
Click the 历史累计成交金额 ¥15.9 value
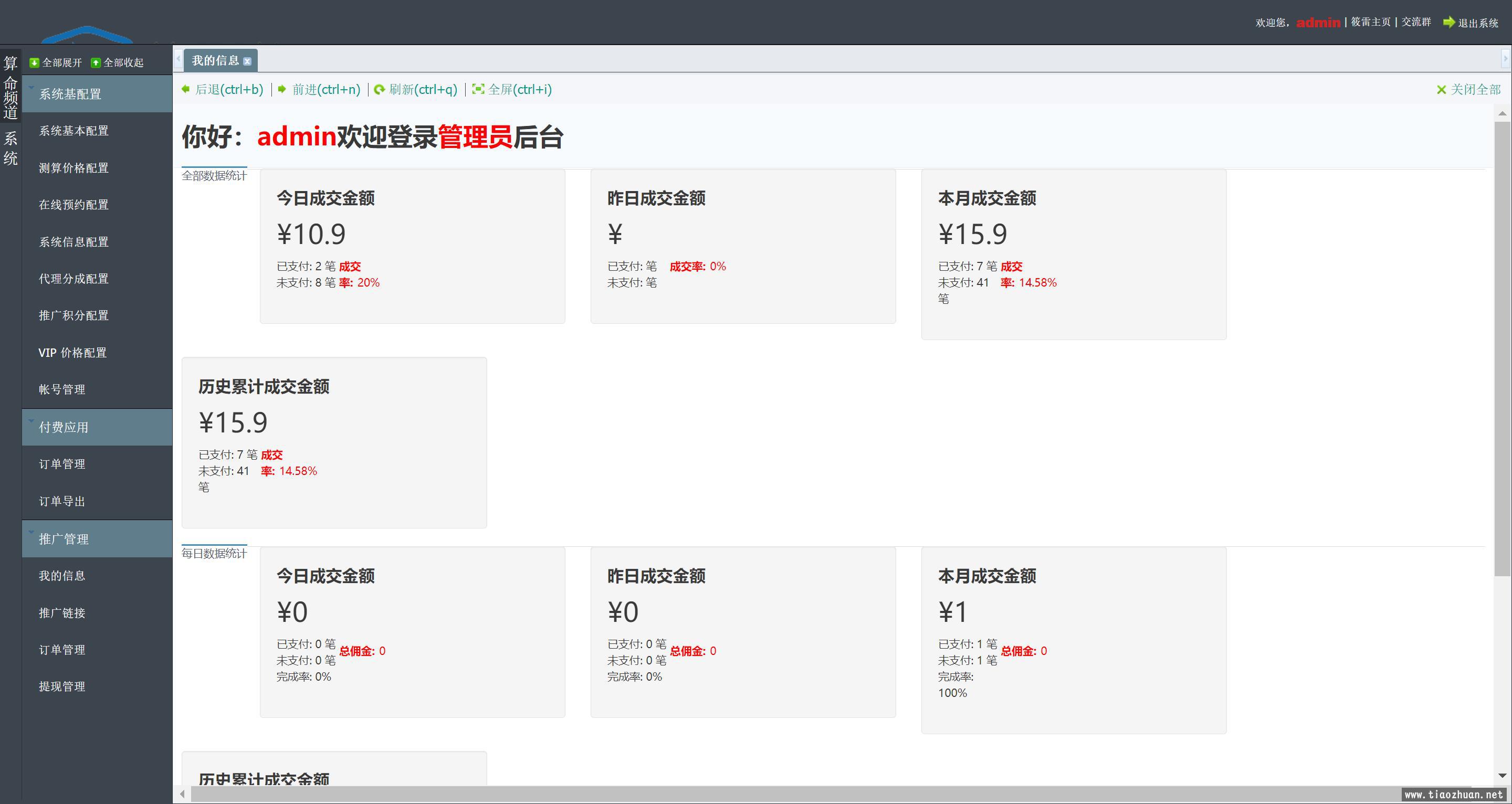click(233, 422)
